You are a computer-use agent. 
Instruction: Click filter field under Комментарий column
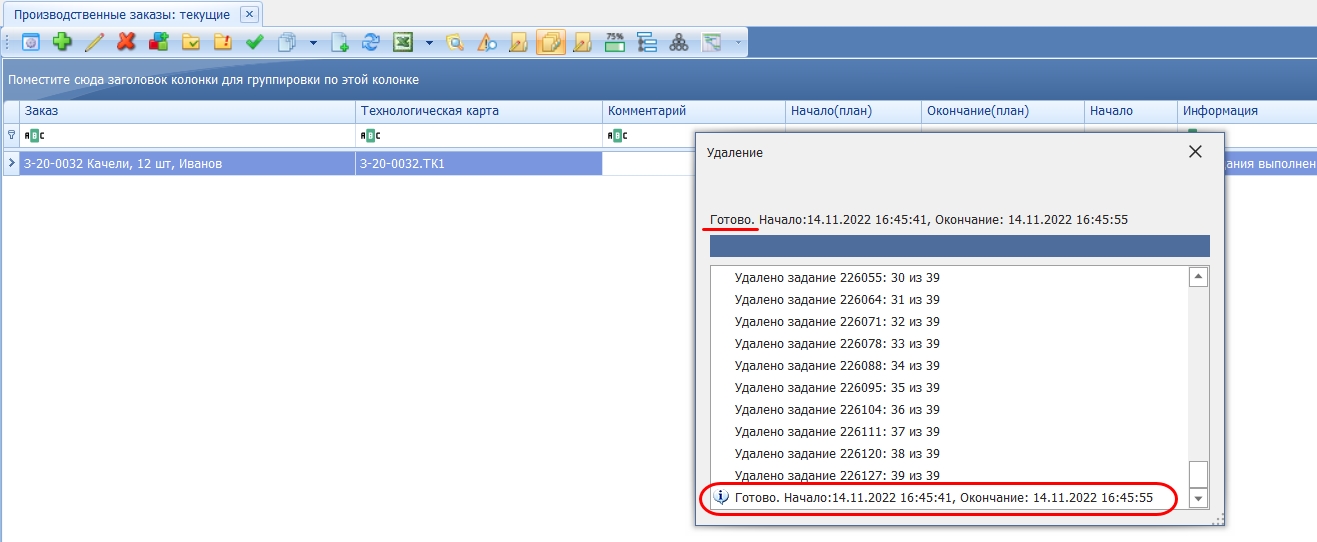(649, 135)
